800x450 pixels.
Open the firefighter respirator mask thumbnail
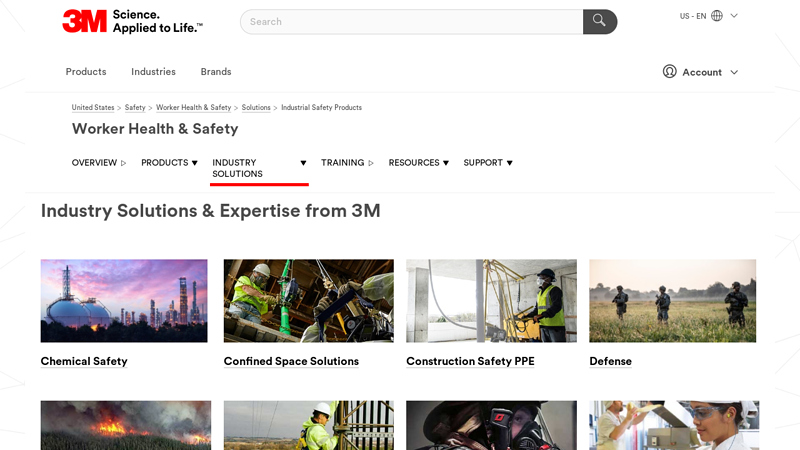(x=491, y=425)
